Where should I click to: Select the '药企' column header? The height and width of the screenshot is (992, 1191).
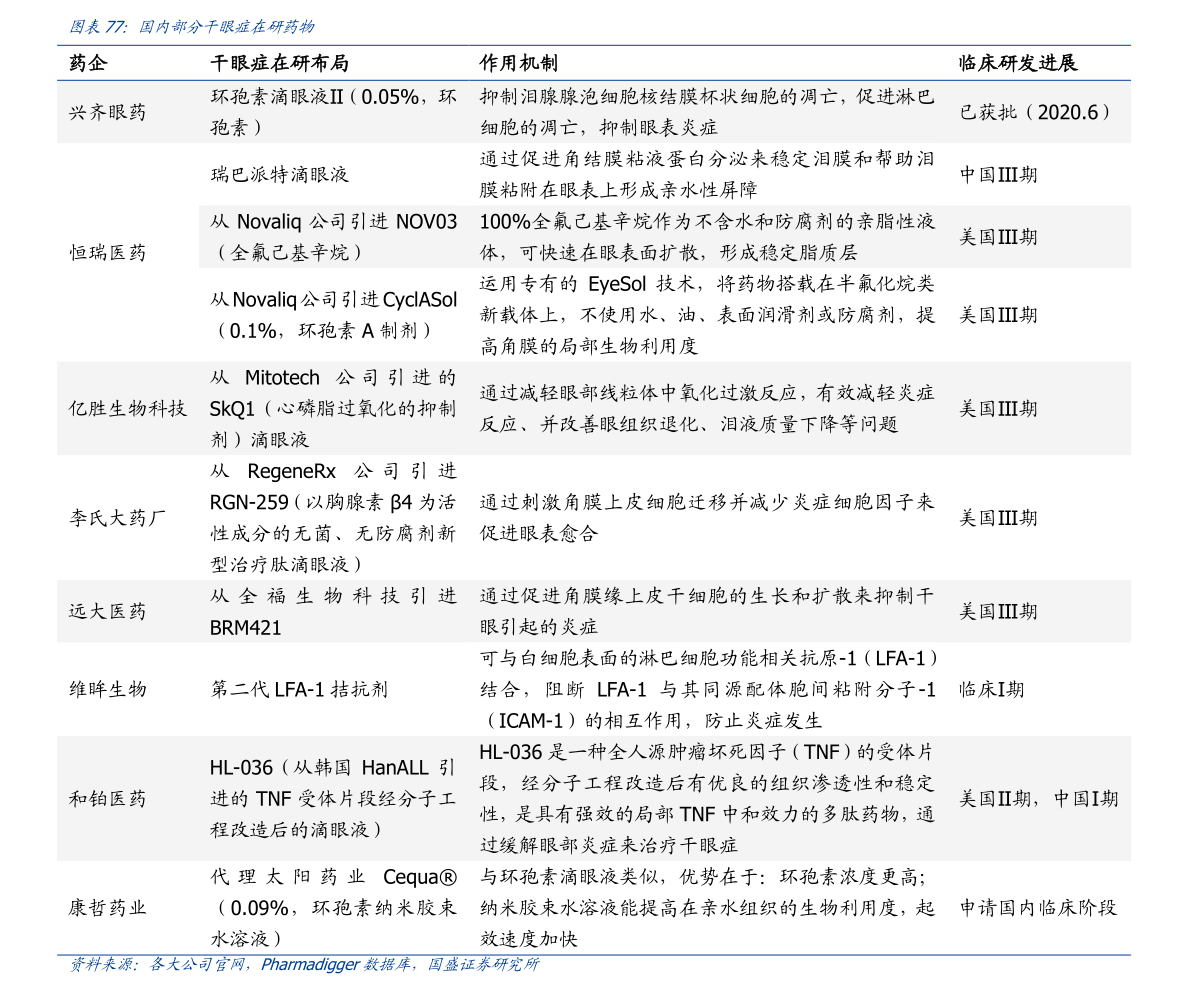pos(88,63)
